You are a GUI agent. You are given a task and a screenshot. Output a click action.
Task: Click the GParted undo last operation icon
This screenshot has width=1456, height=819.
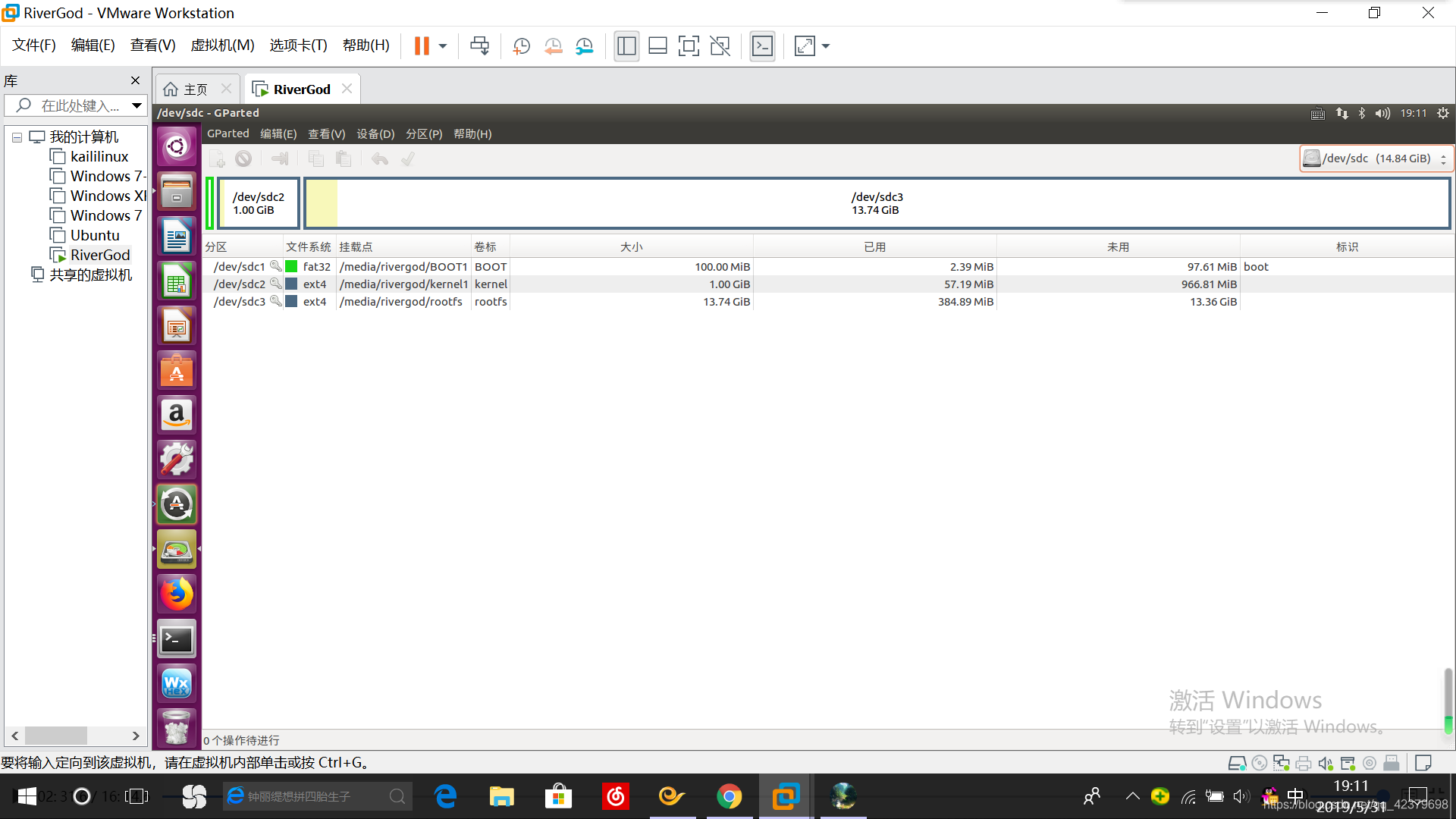380,158
